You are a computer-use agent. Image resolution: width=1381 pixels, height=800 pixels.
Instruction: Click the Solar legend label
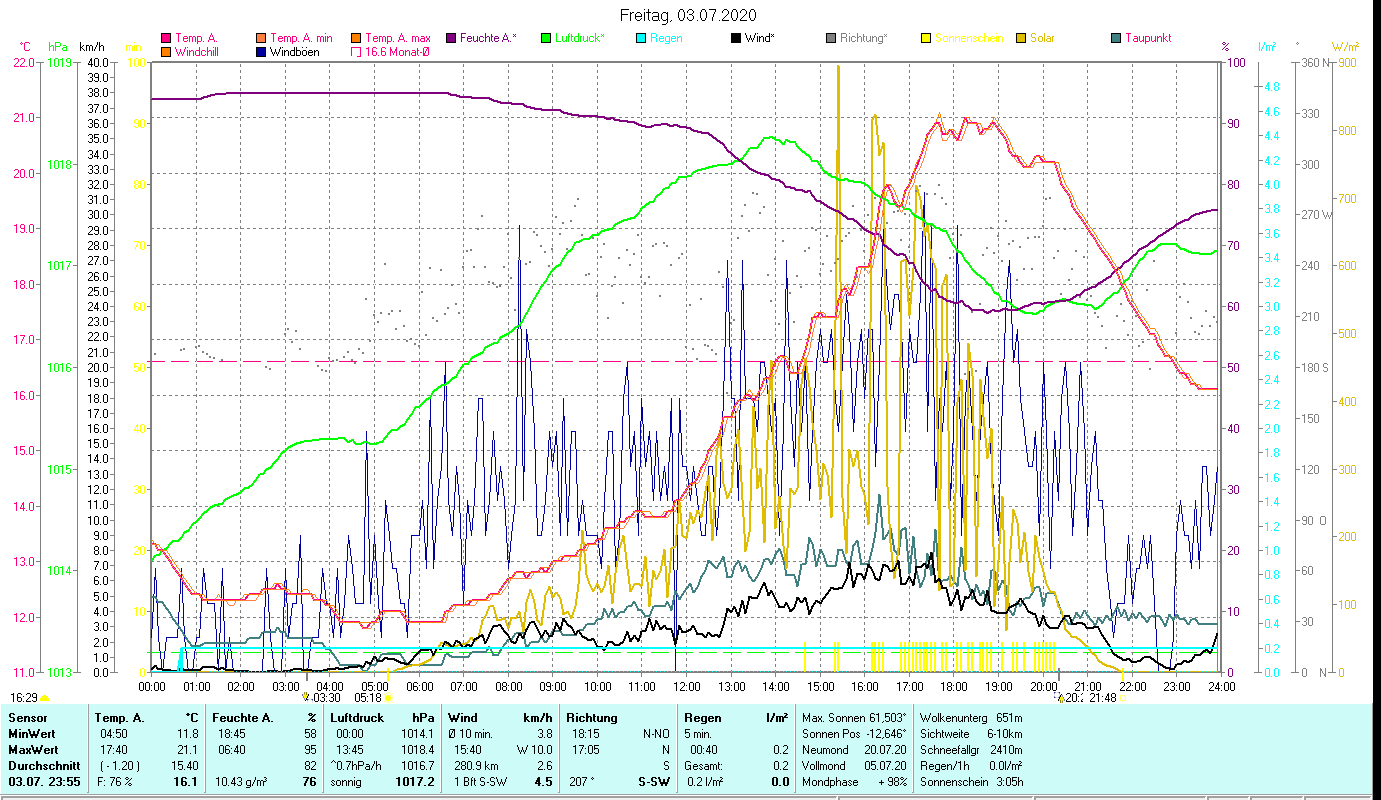tap(1042, 38)
